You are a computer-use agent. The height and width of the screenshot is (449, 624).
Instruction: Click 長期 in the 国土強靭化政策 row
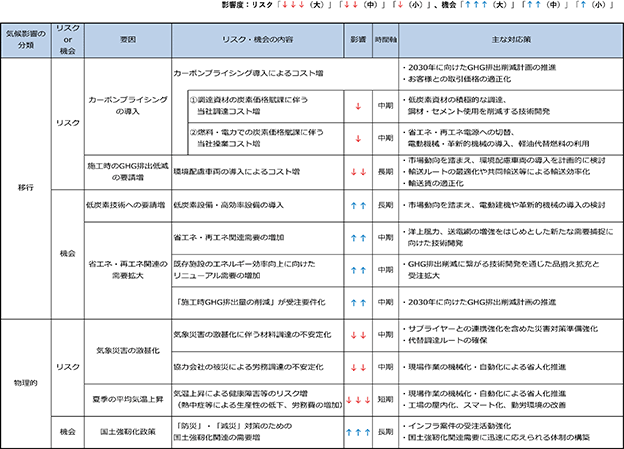click(x=386, y=432)
